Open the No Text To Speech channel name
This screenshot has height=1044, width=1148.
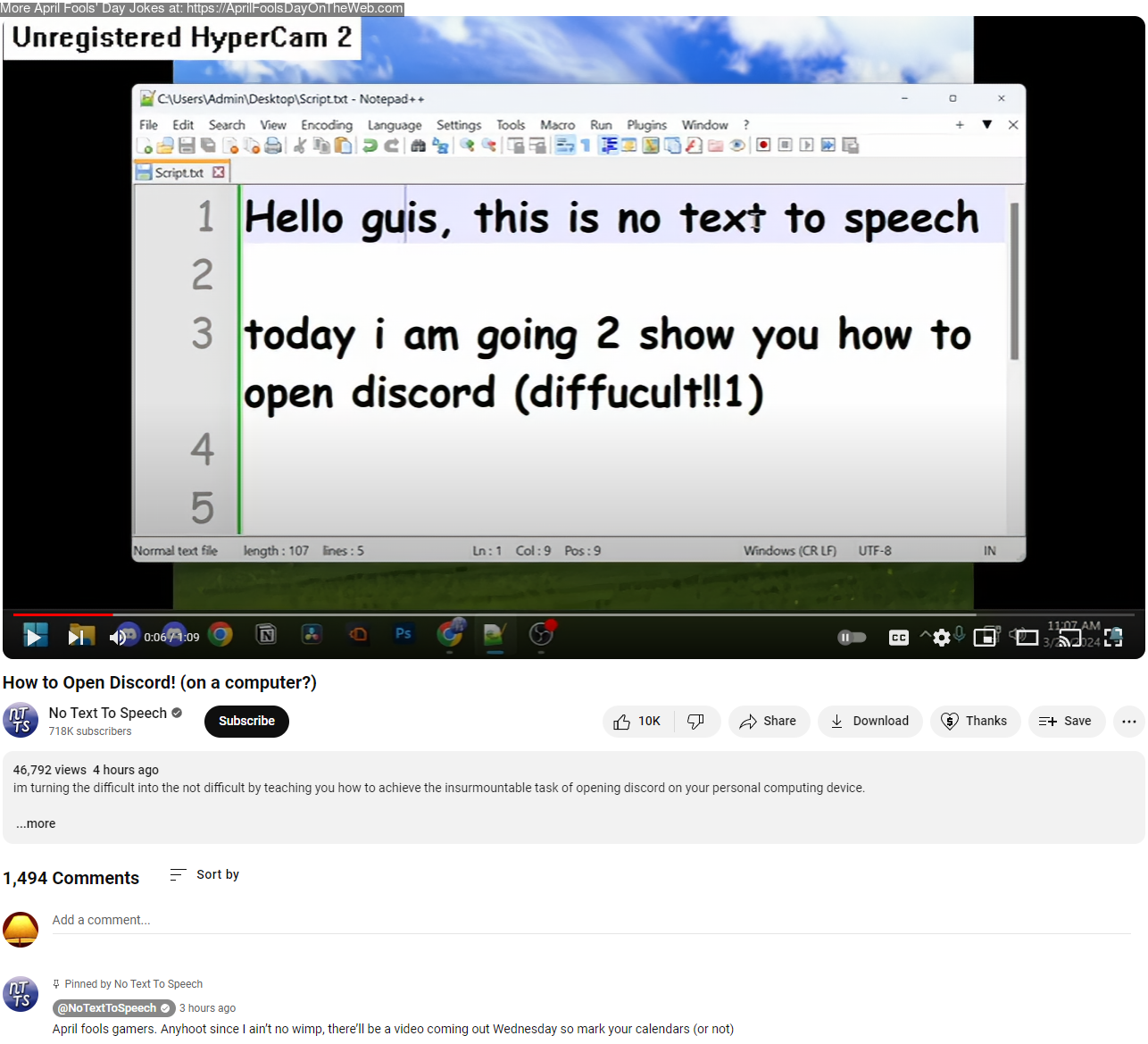tap(108, 713)
